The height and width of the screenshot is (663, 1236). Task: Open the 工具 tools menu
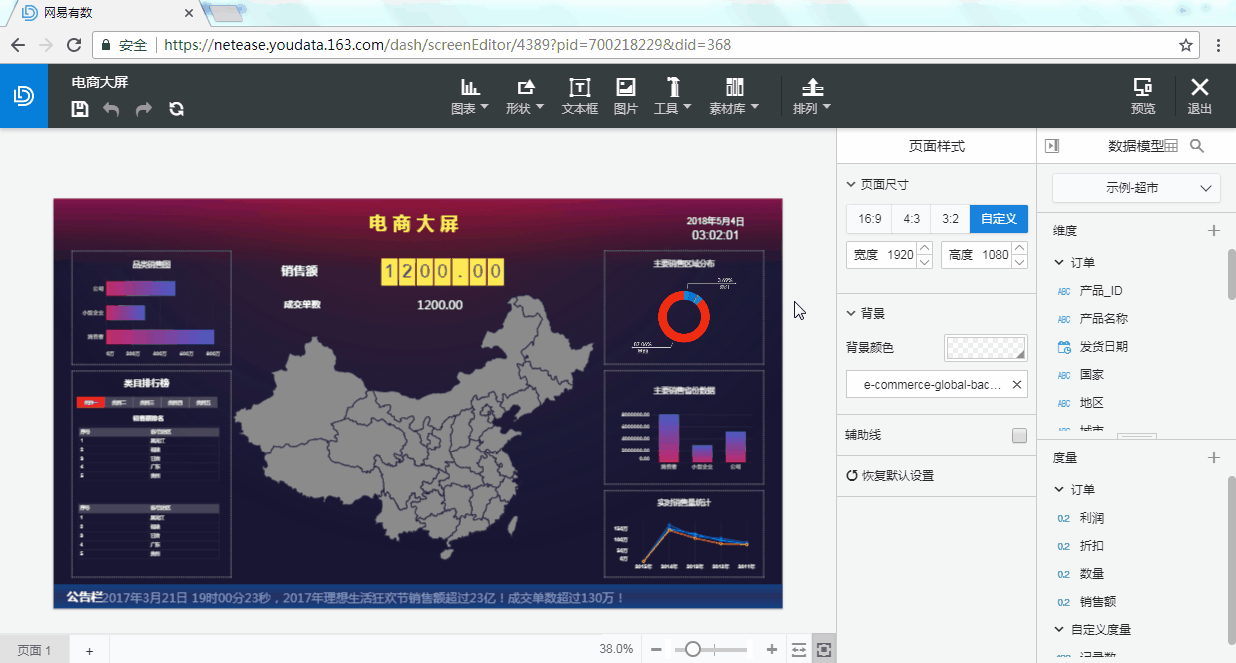(672, 96)
